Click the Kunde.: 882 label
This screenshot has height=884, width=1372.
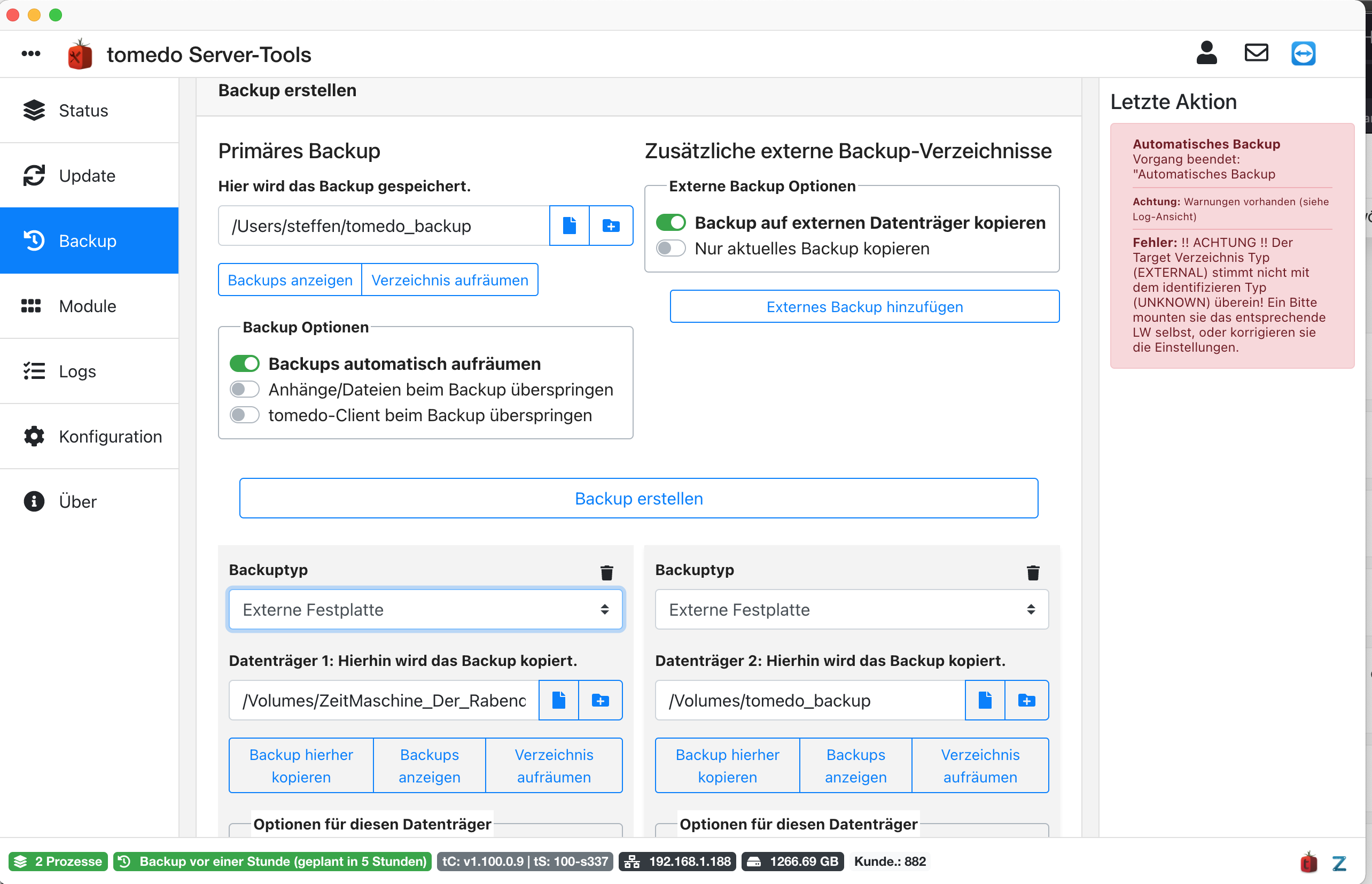(890, 861)
